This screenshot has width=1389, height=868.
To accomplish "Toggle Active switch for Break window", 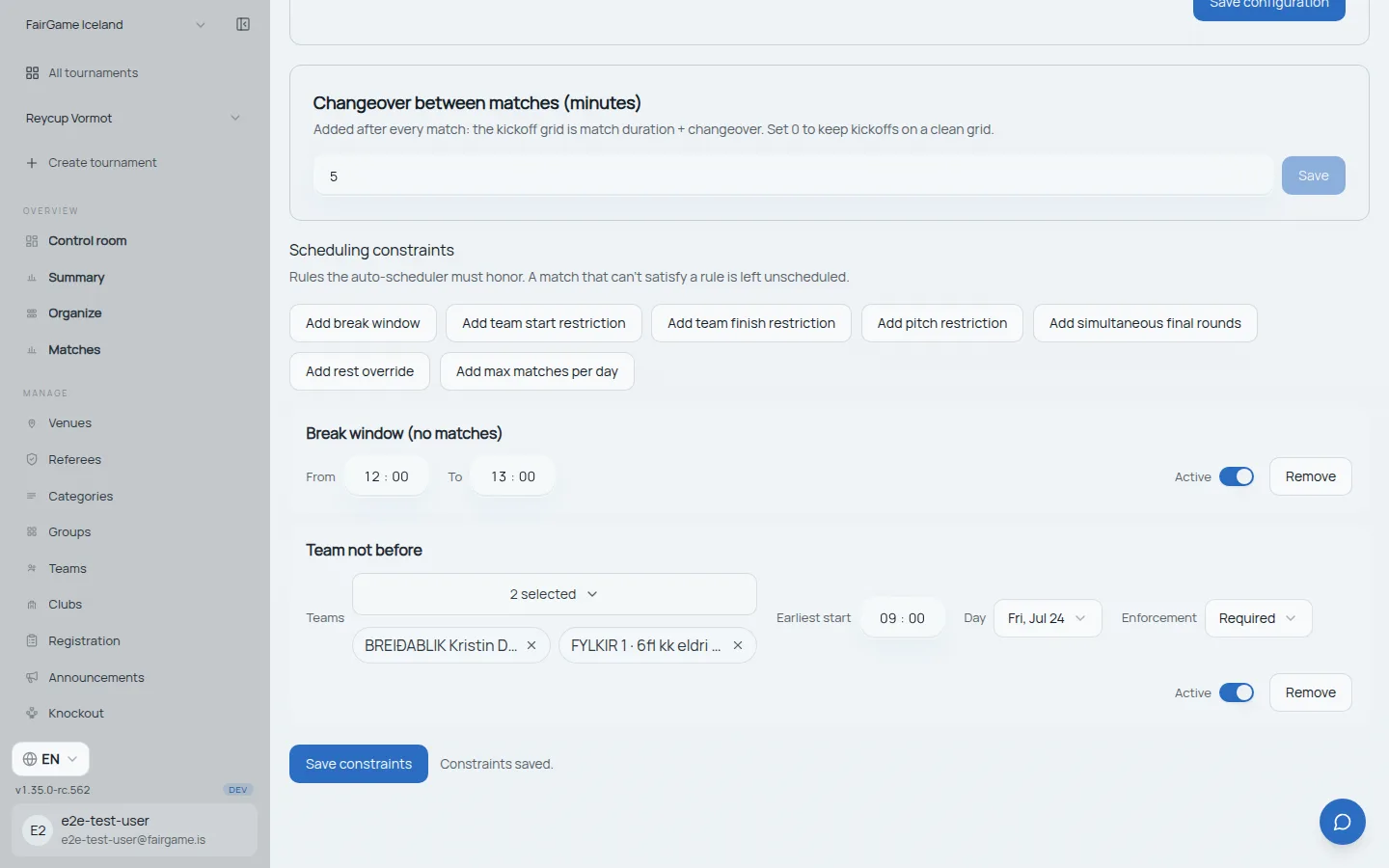I will click(1237, 476).
